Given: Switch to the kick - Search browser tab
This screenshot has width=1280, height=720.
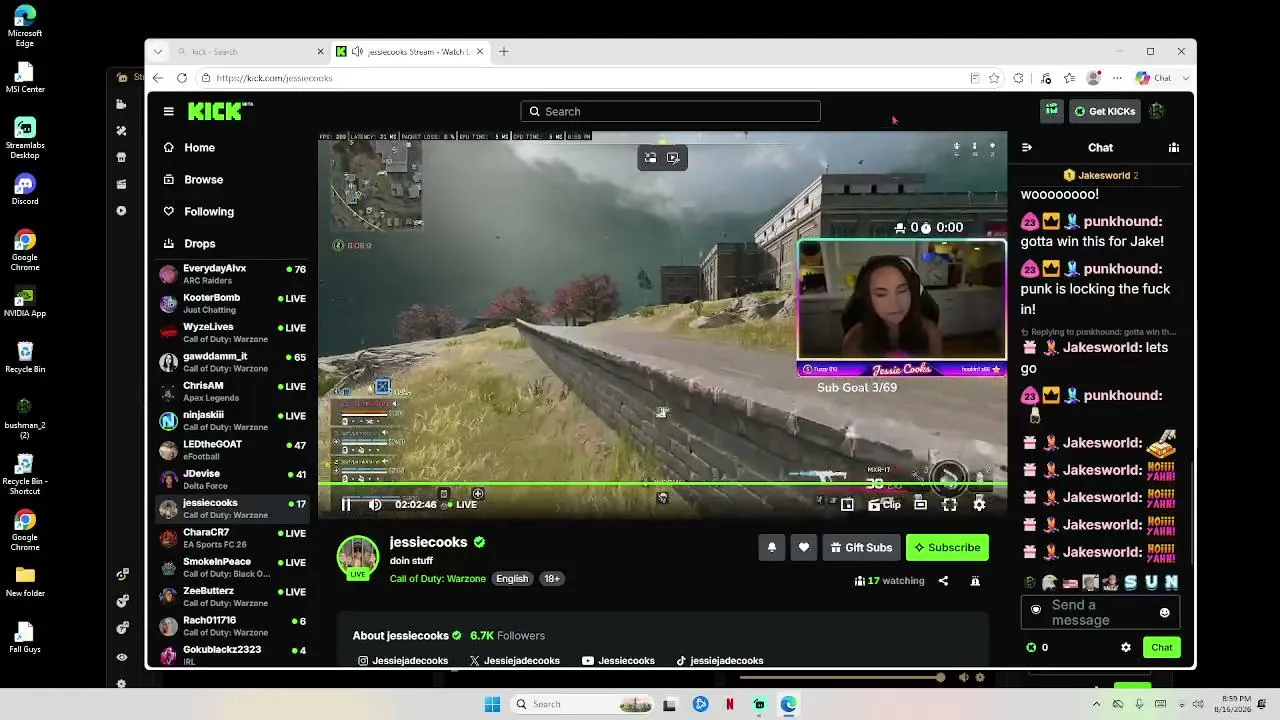Looking at the screenshot, I should [x=250, y=52].
